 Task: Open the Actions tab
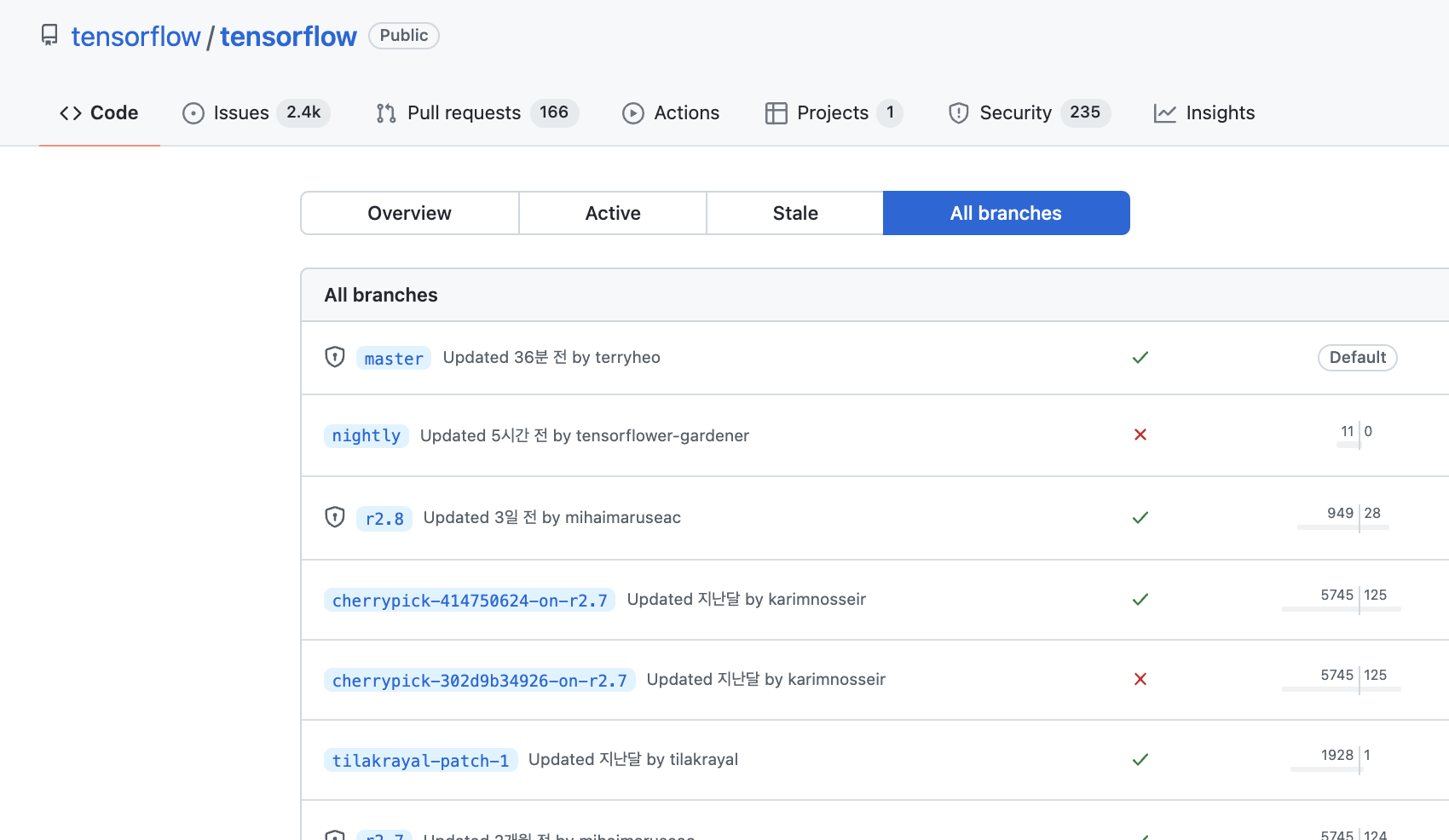pos(671,113)
